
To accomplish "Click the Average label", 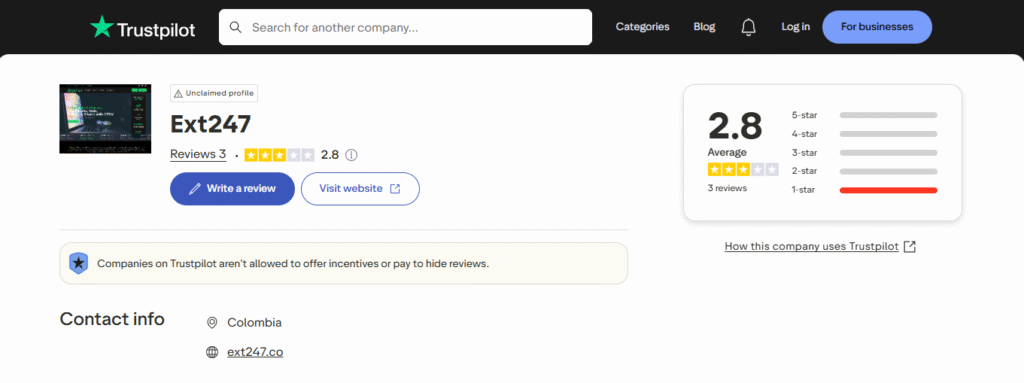I will (727, 152).
